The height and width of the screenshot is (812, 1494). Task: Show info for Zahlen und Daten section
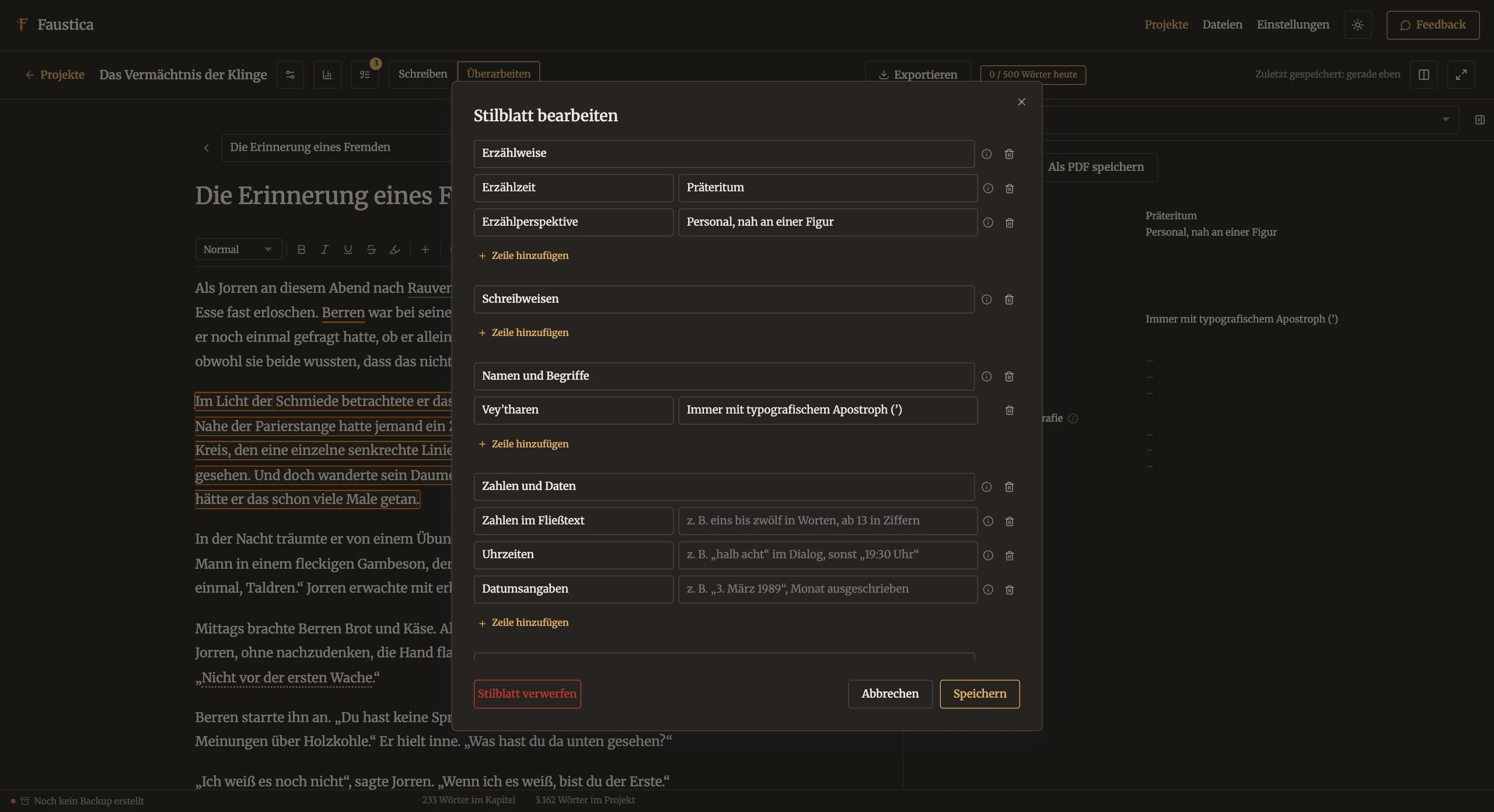(x=987, y=487)
